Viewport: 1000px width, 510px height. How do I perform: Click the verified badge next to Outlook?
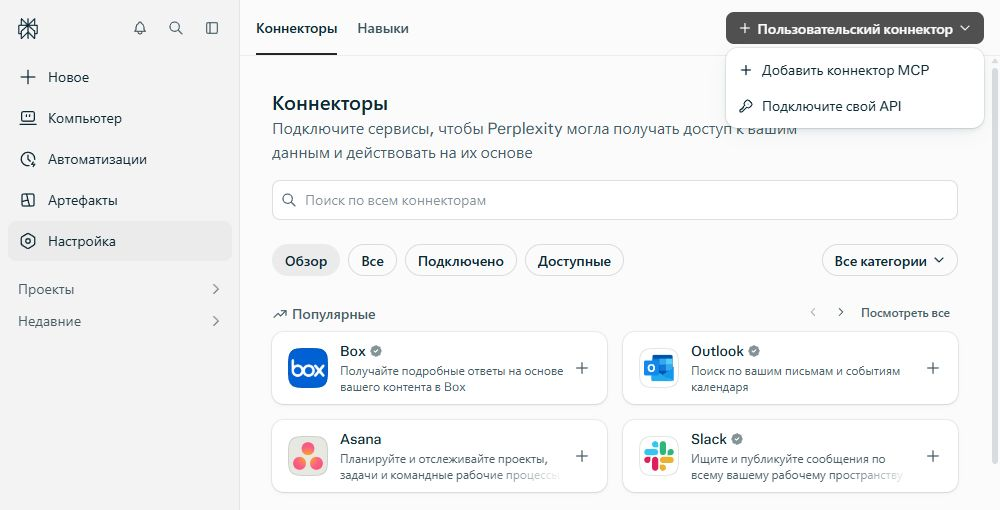pyautogui.click(x=754, y=351)
